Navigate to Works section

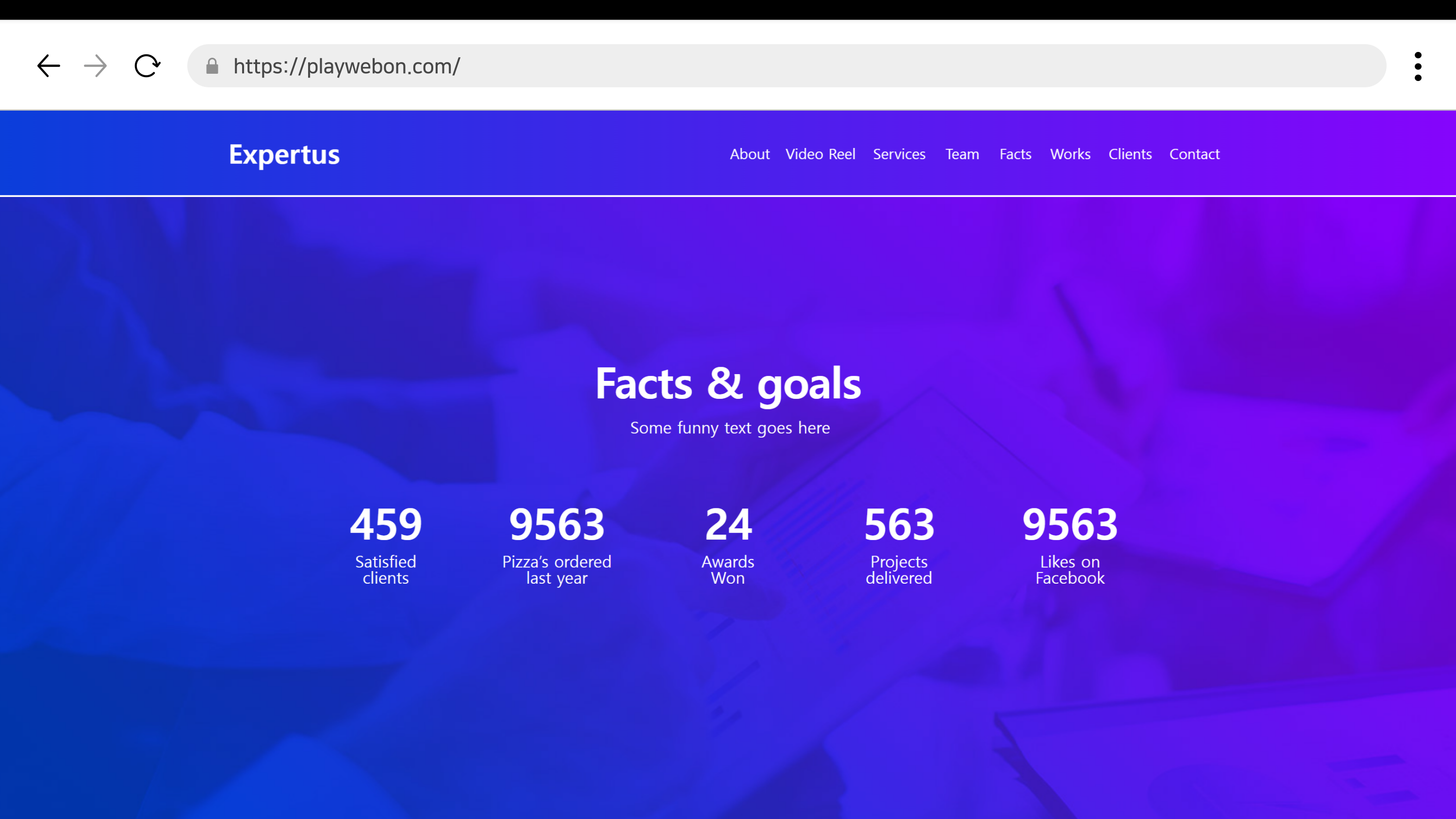(x=1070, y=154)
